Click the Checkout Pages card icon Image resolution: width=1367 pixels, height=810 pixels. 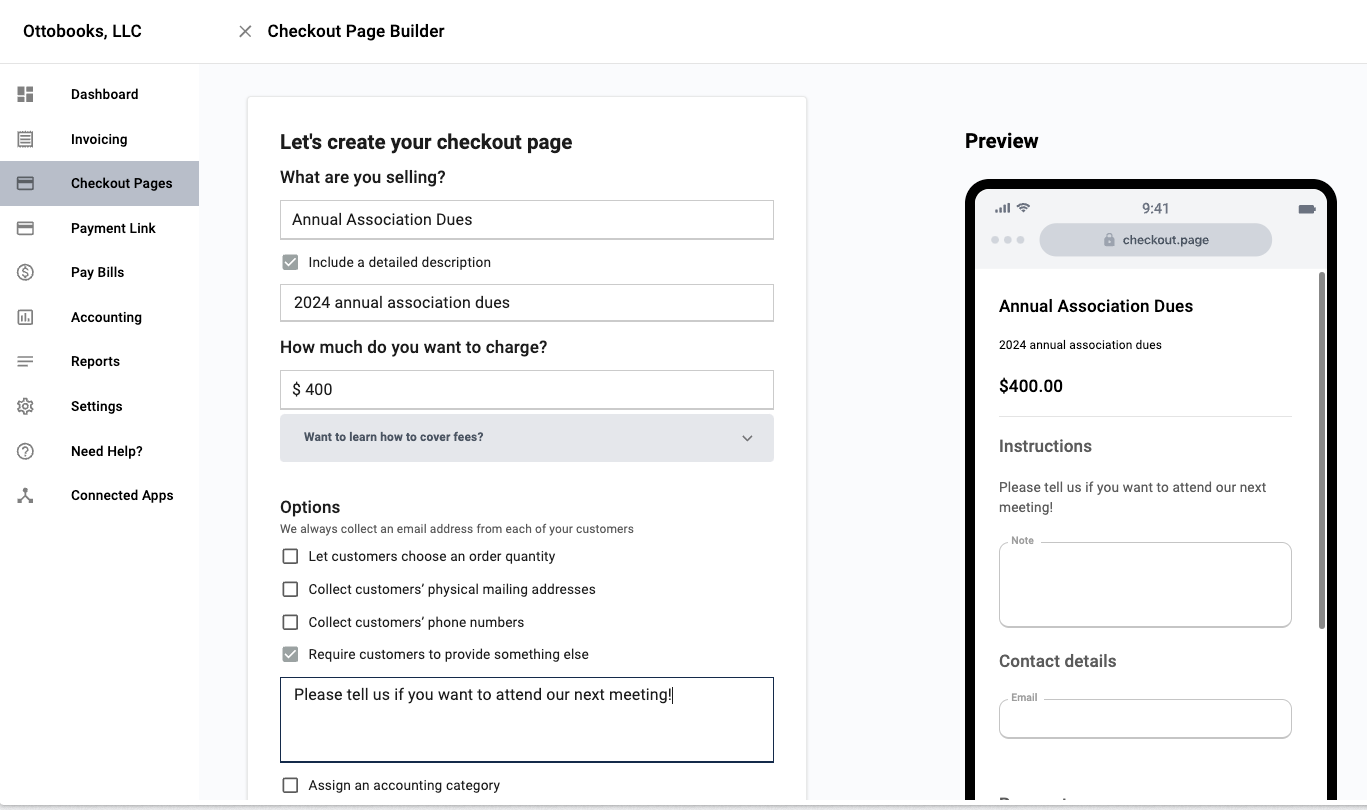[x=24, y=183]
